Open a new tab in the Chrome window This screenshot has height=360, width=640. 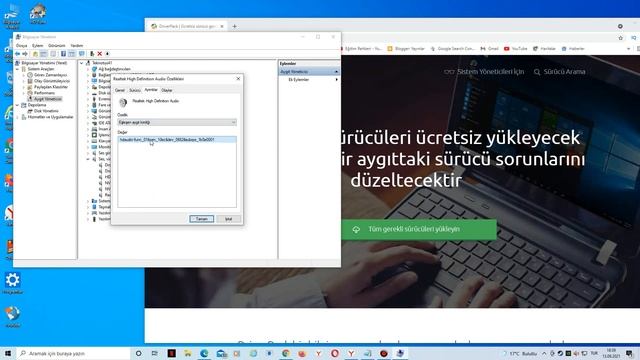(x=234, y=26)
